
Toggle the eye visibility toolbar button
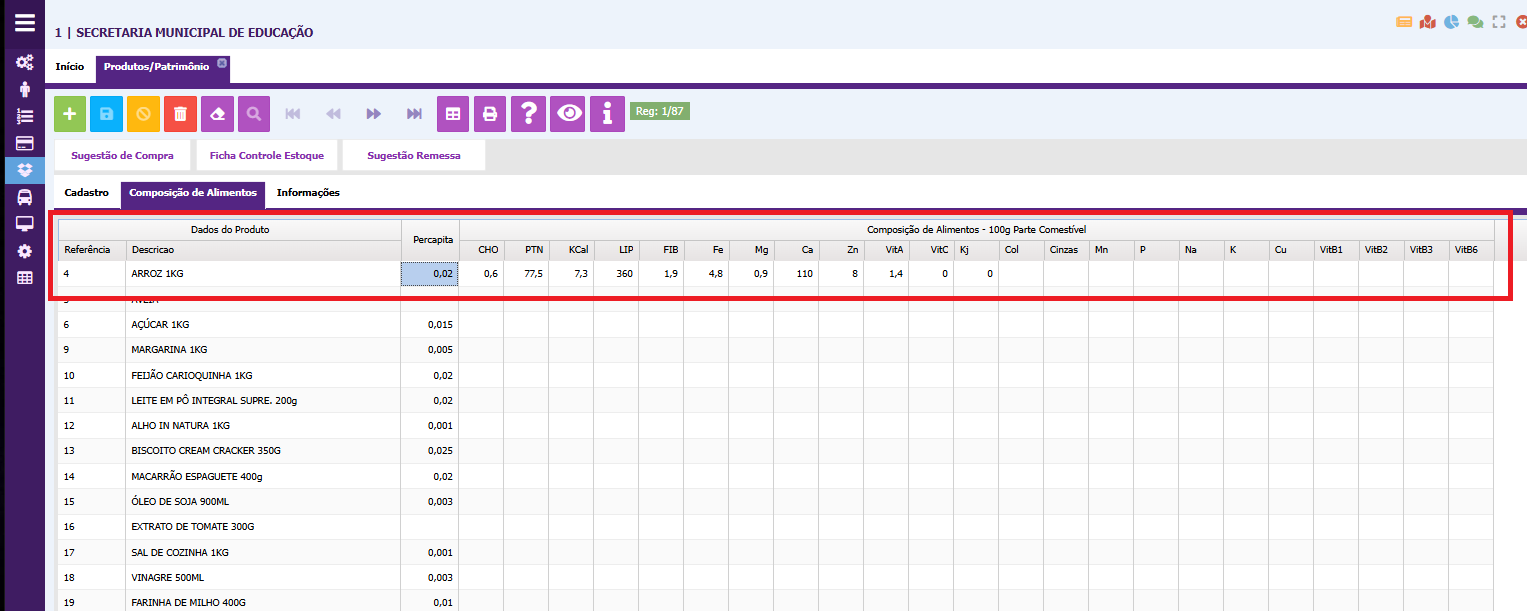568,114
